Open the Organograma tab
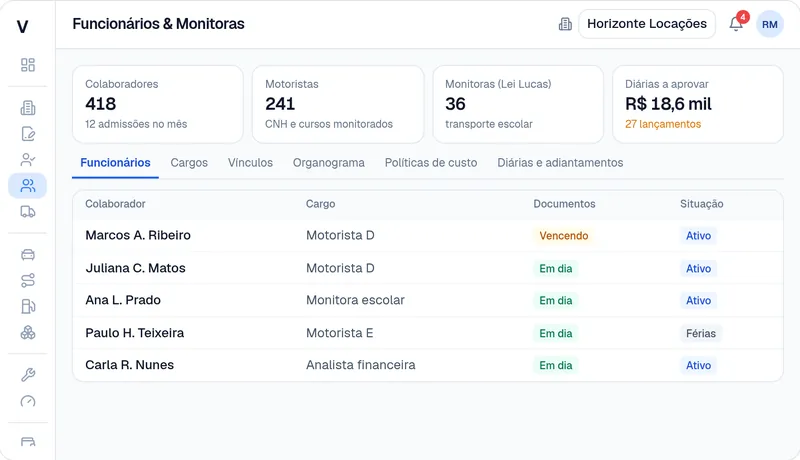The height and width of the screenshot is (460, 800). pyautogui.click(x=329, y=163)
